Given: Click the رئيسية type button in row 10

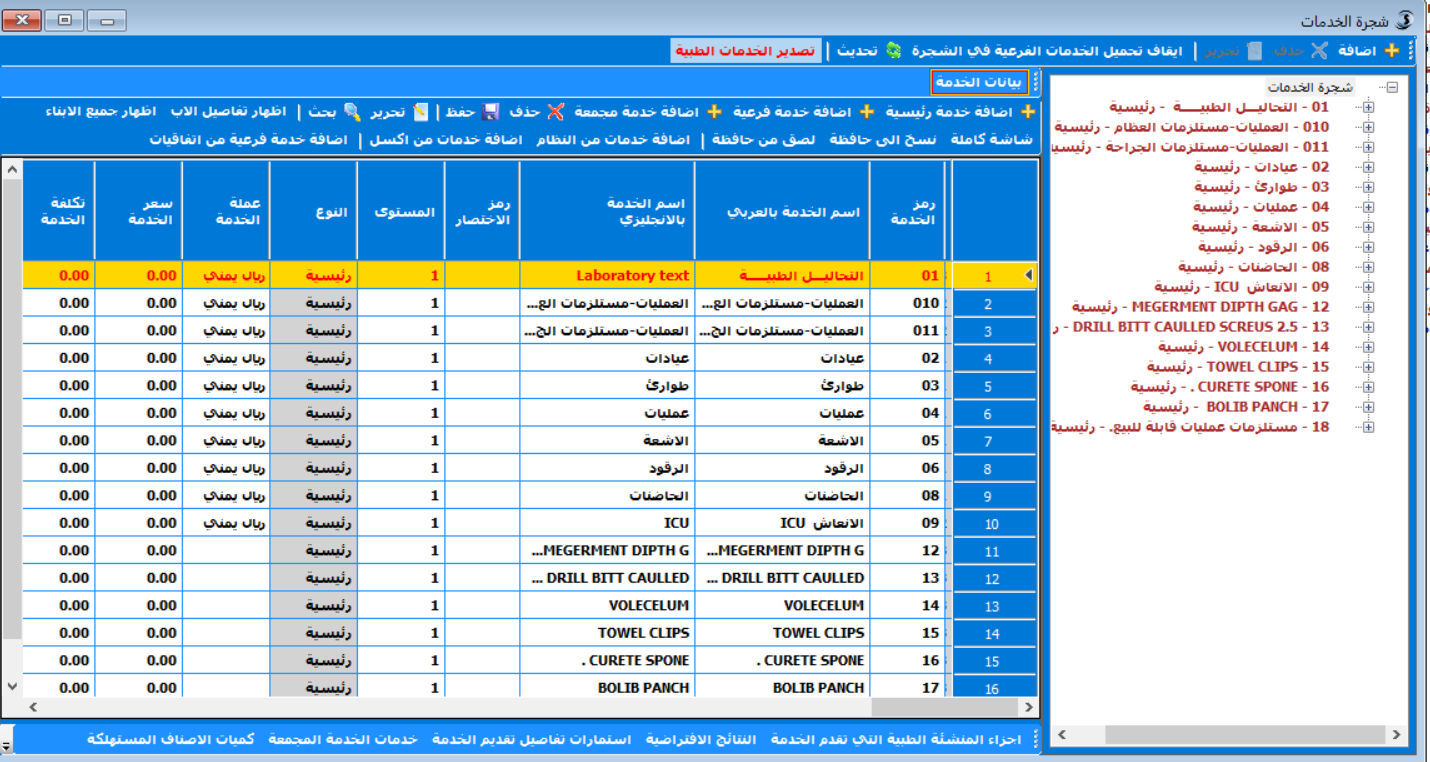Looking at the screenshot, I should (x=314, y=523).
